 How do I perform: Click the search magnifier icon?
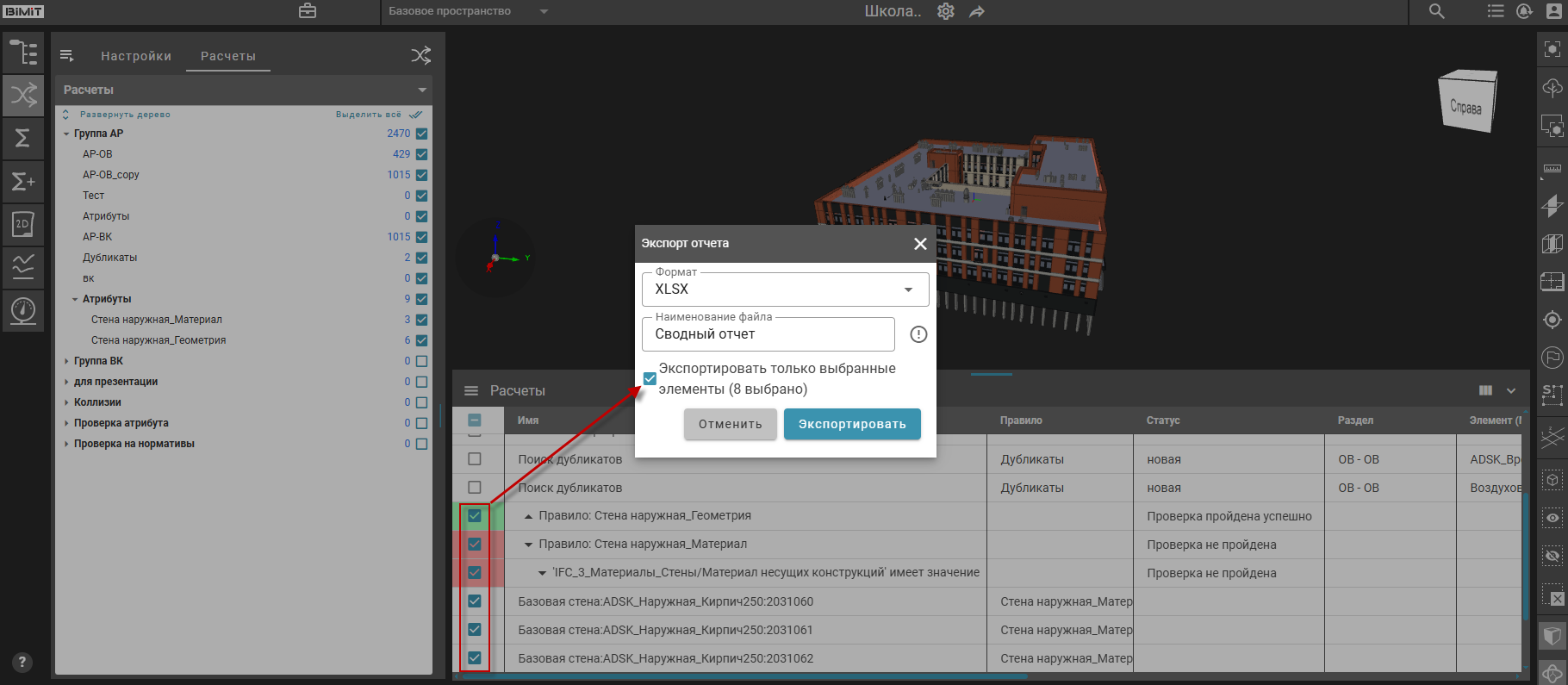click(1436, 11)
